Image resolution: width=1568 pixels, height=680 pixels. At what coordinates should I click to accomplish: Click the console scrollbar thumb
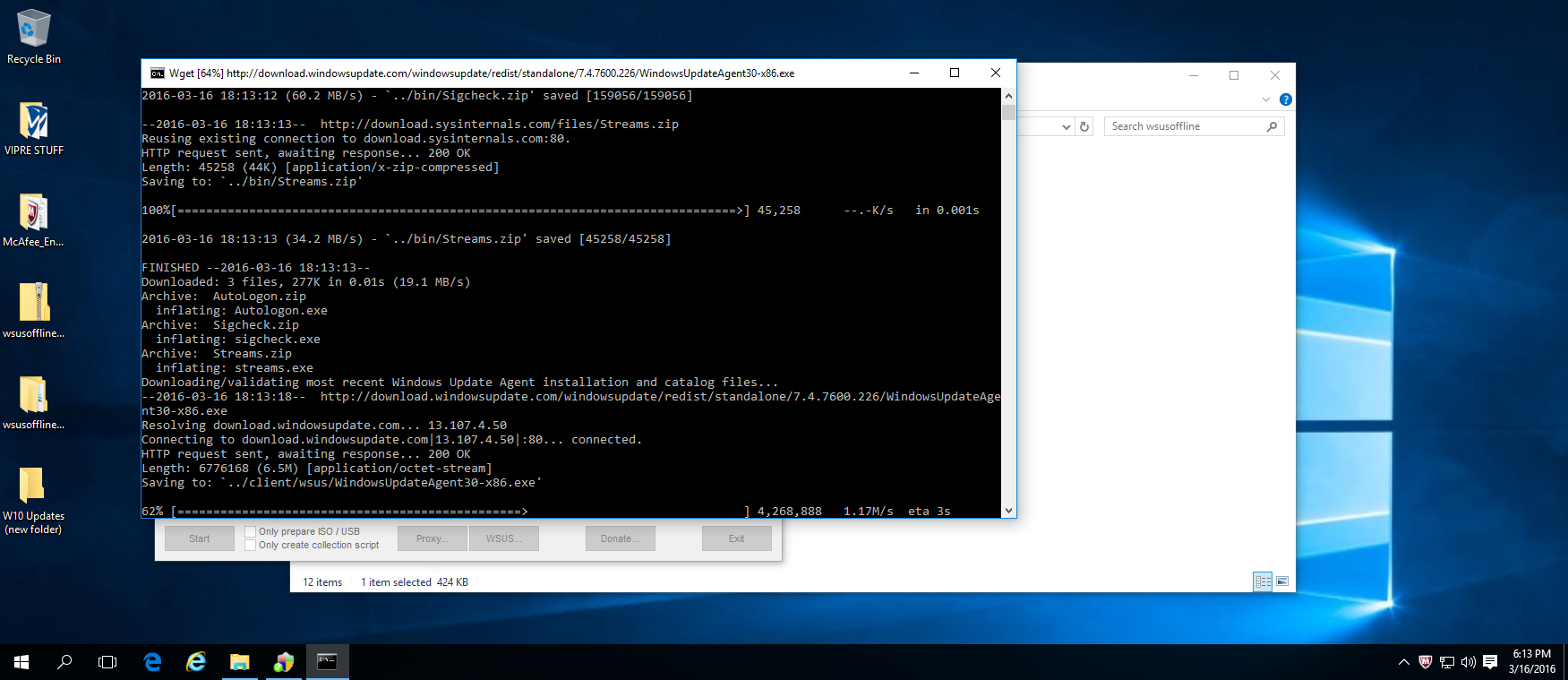(x=1008, y=113)
